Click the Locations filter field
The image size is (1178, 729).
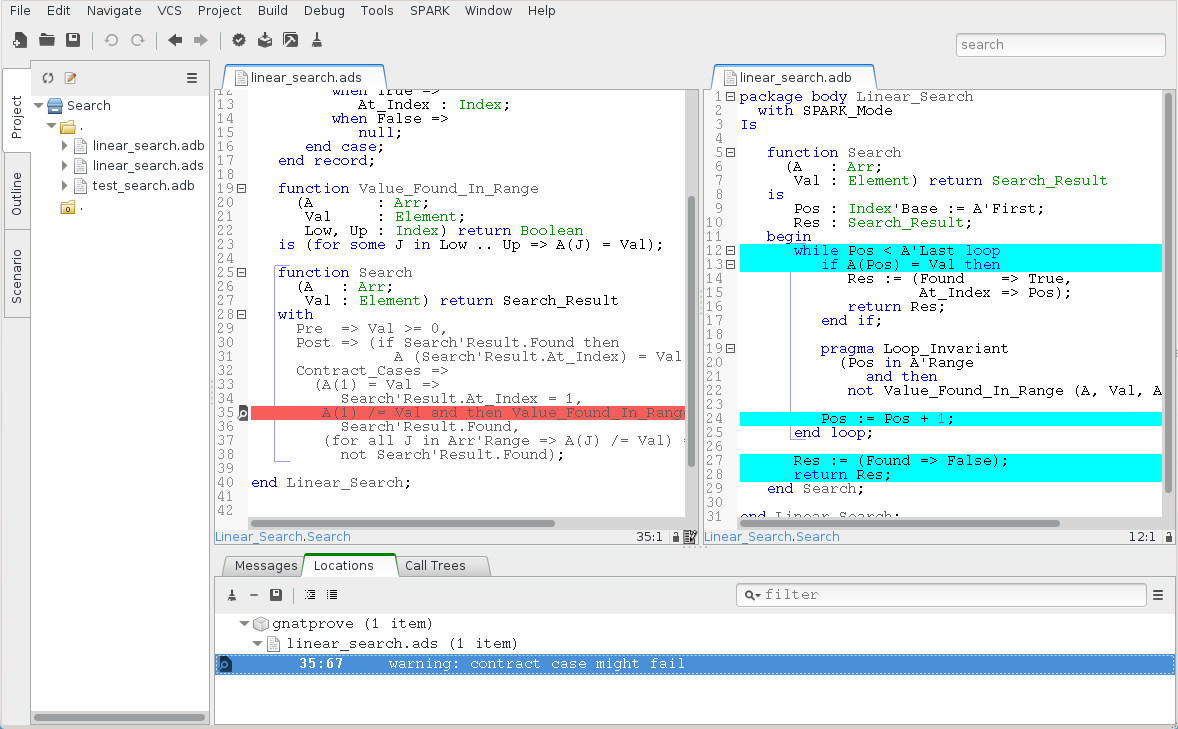click(x=941, y=595)
